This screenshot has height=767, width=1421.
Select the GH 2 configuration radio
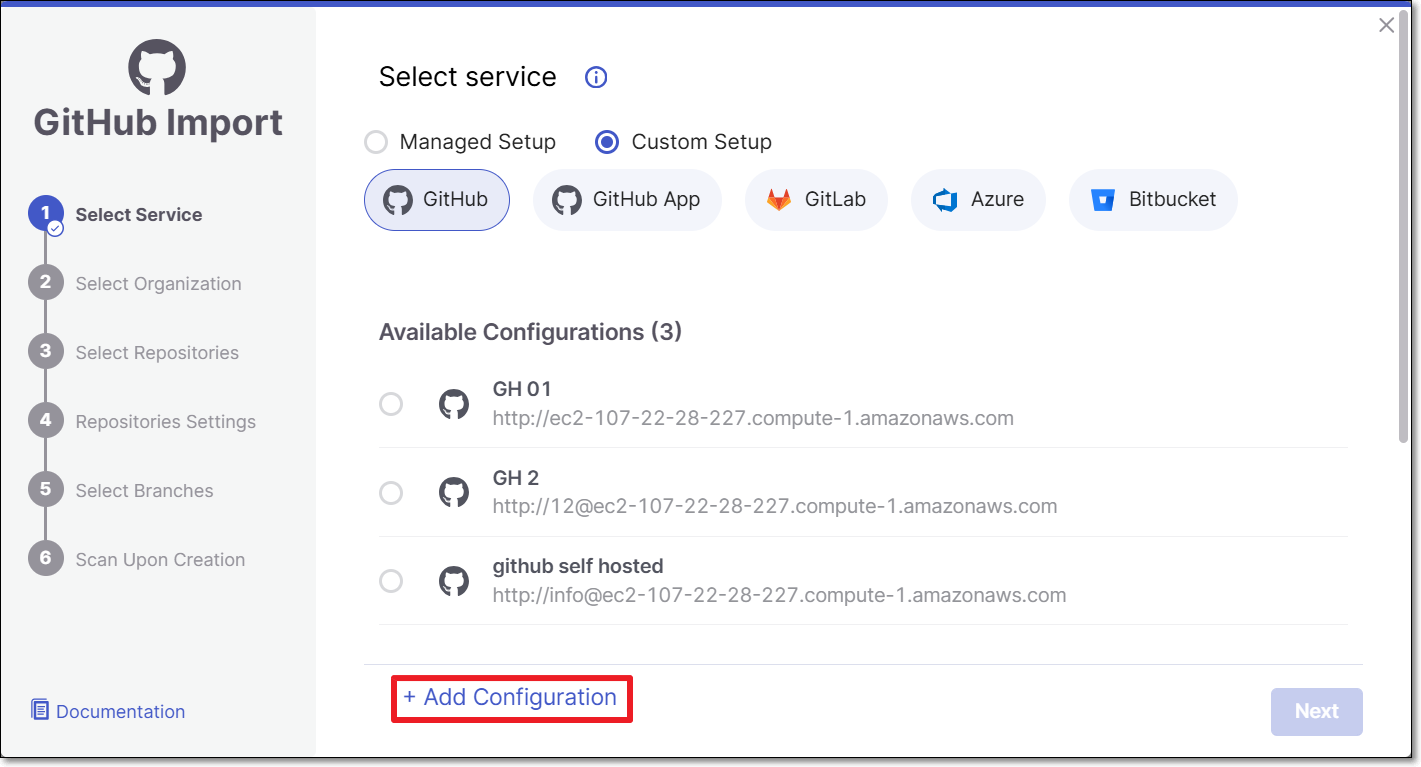pyautogui.click(x=391, y=493)
